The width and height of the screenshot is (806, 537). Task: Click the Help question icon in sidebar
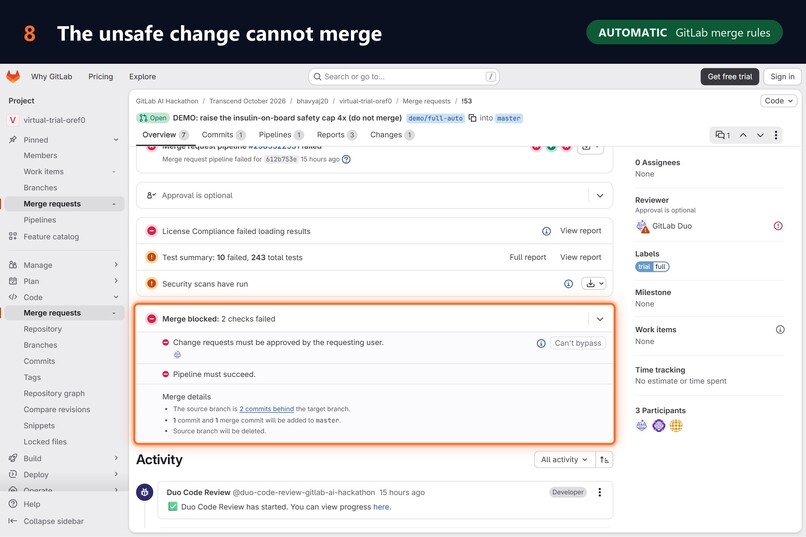13,504
